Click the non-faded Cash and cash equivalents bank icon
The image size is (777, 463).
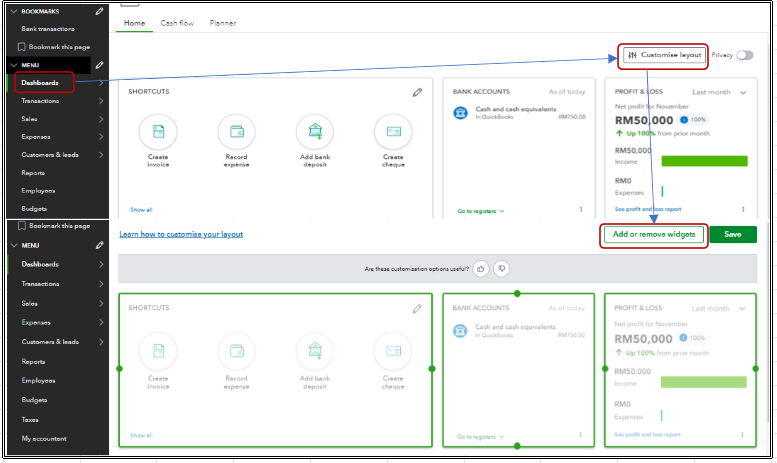pyautogui.click(x=460, y=113)
